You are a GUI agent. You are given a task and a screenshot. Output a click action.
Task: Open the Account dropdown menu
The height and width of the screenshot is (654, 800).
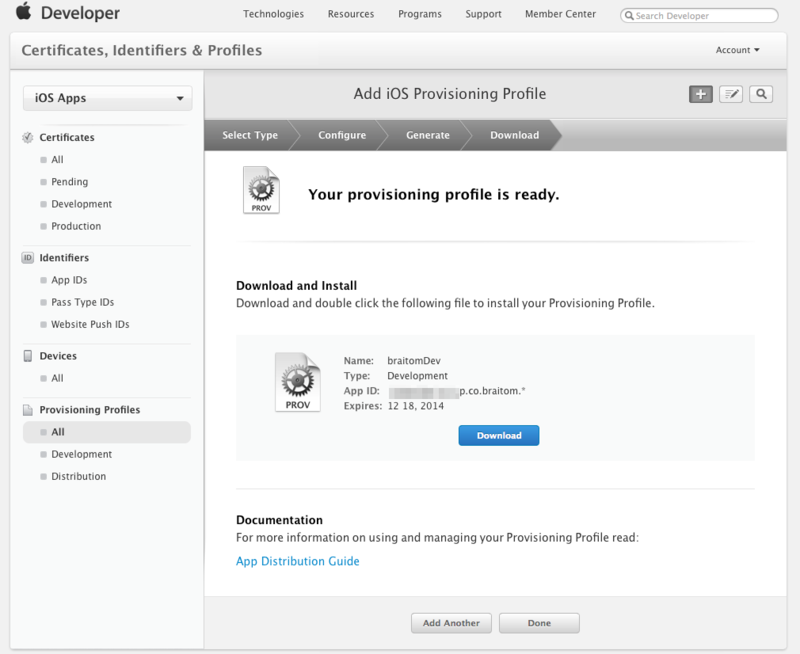pos(737,50)
